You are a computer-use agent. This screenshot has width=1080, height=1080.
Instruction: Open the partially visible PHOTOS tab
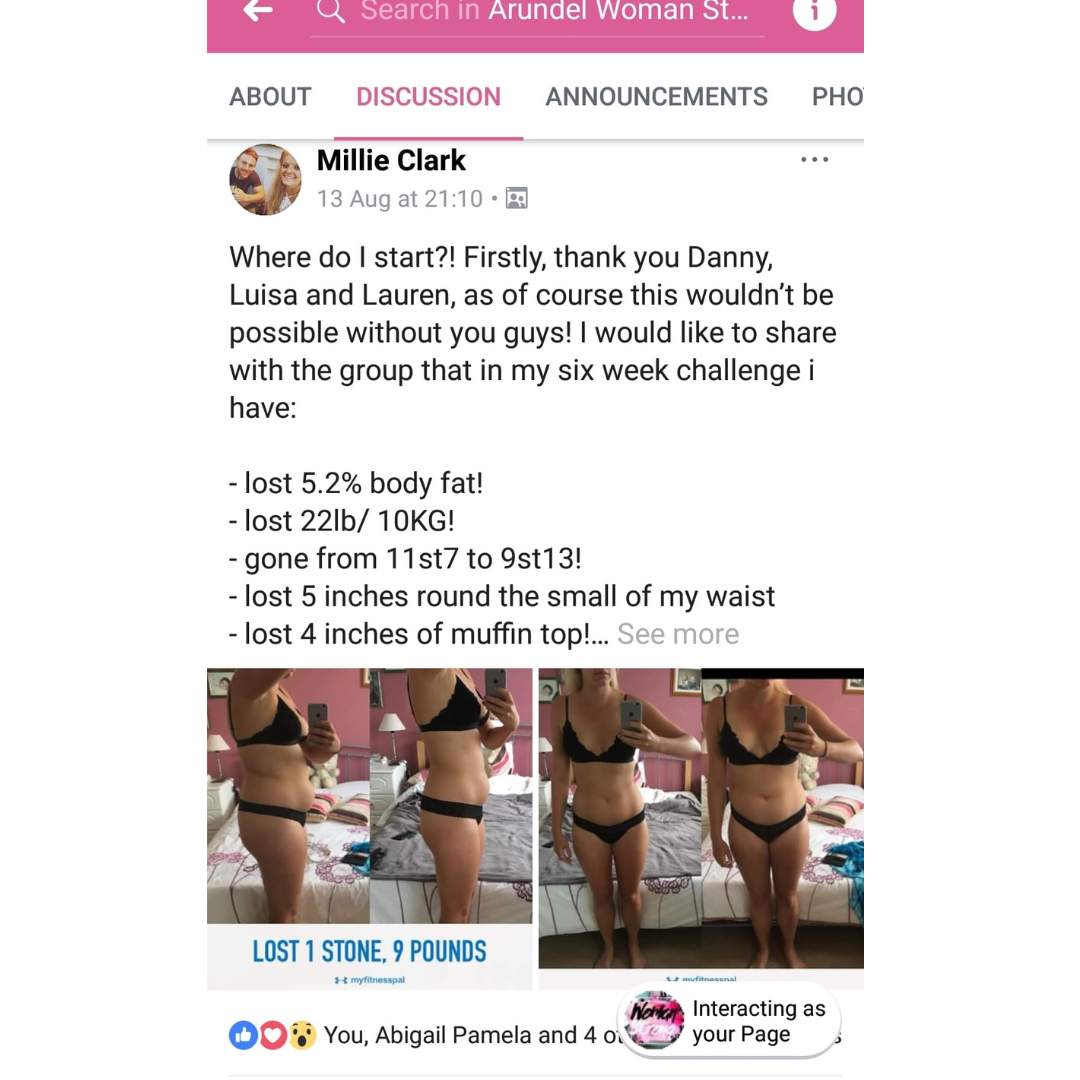[x=838, y=97]
